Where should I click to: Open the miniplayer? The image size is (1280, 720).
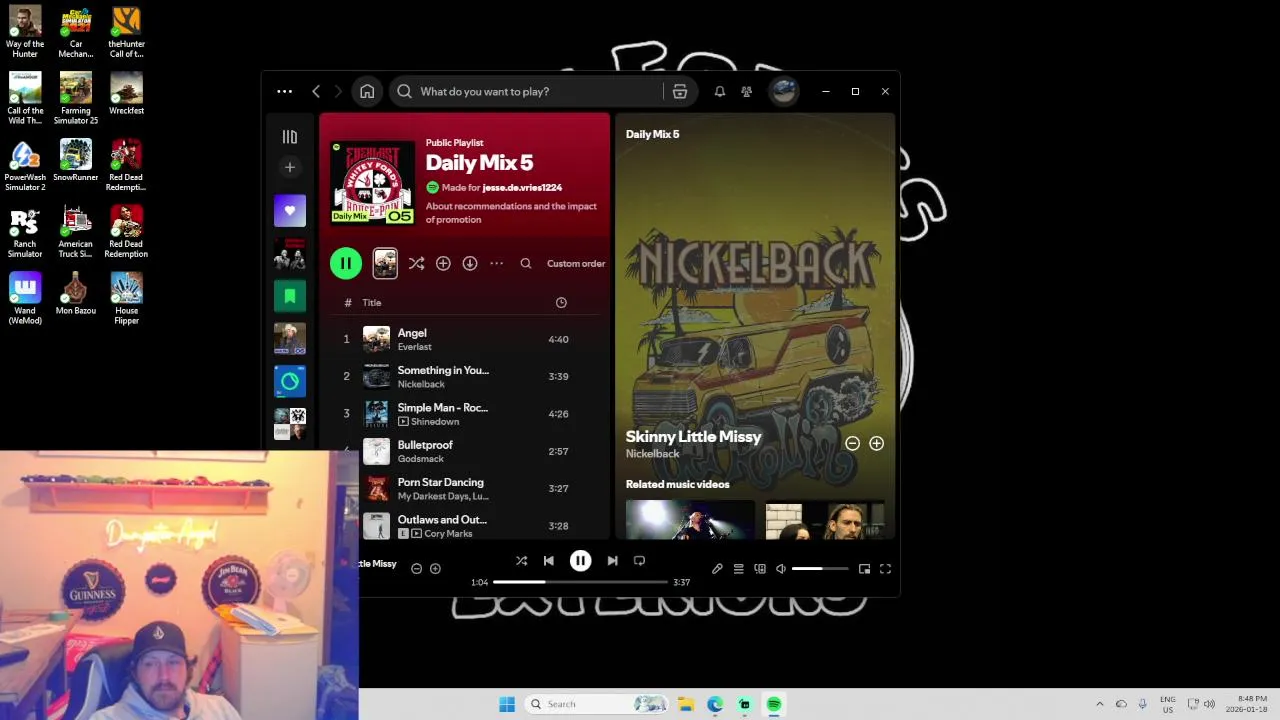[x=864, y=569]
